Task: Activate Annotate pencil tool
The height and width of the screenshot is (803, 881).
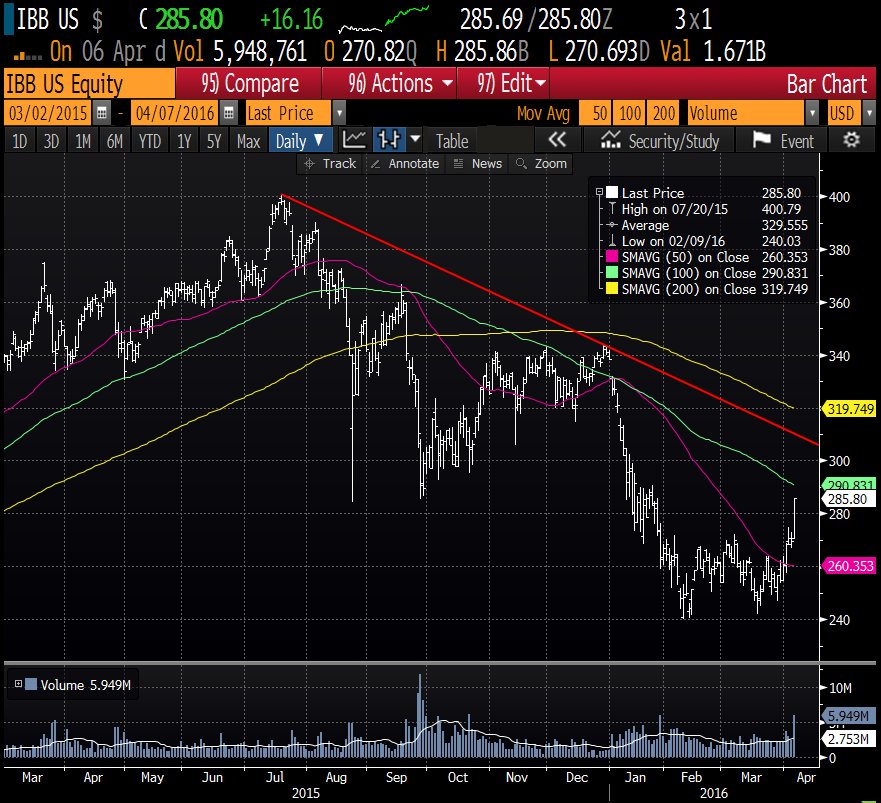Action: 405,164
